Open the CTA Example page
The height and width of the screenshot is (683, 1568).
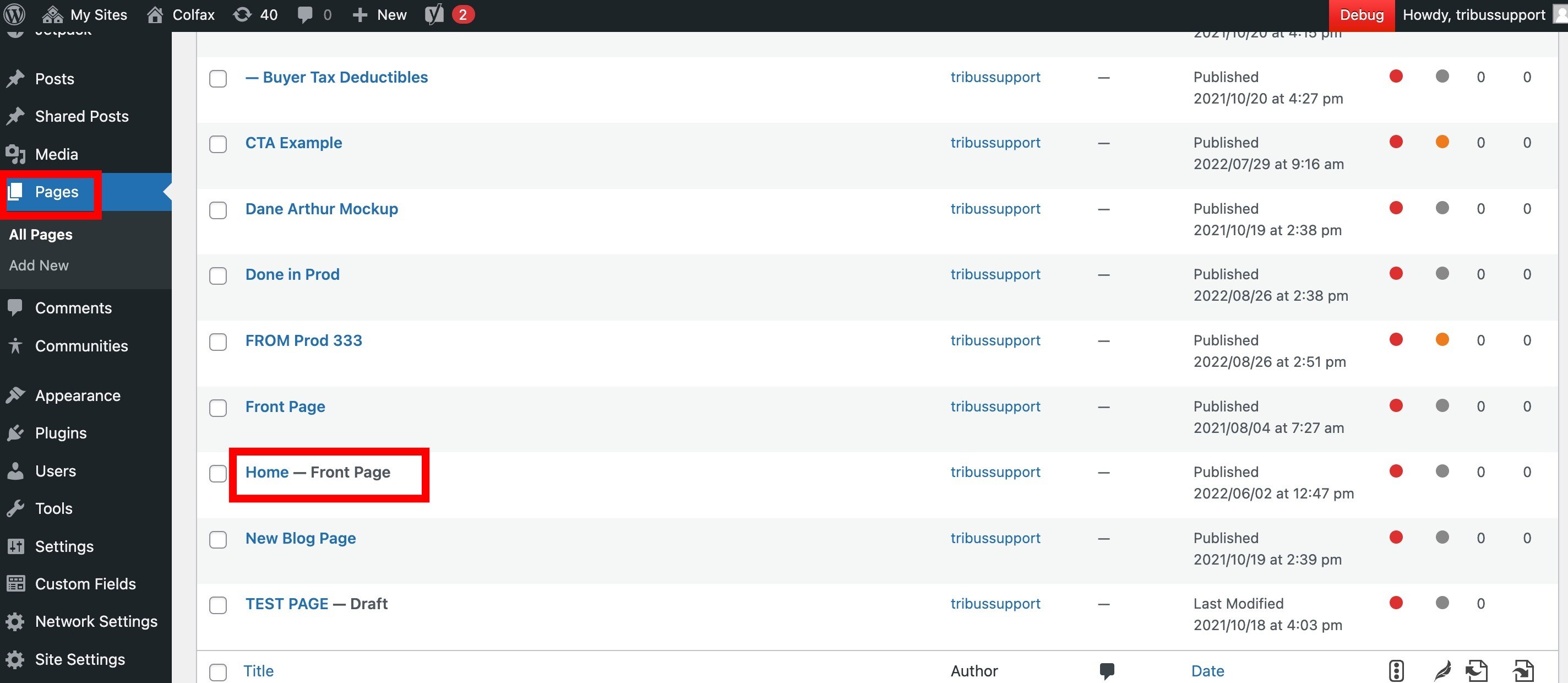click(293, 143)
